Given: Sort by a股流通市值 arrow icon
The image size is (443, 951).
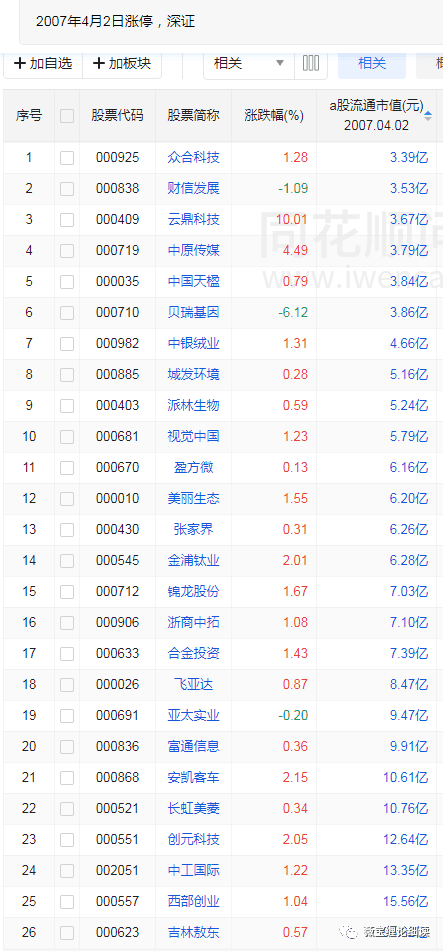Looking at the screenshot, I should [x=428, y=116].
